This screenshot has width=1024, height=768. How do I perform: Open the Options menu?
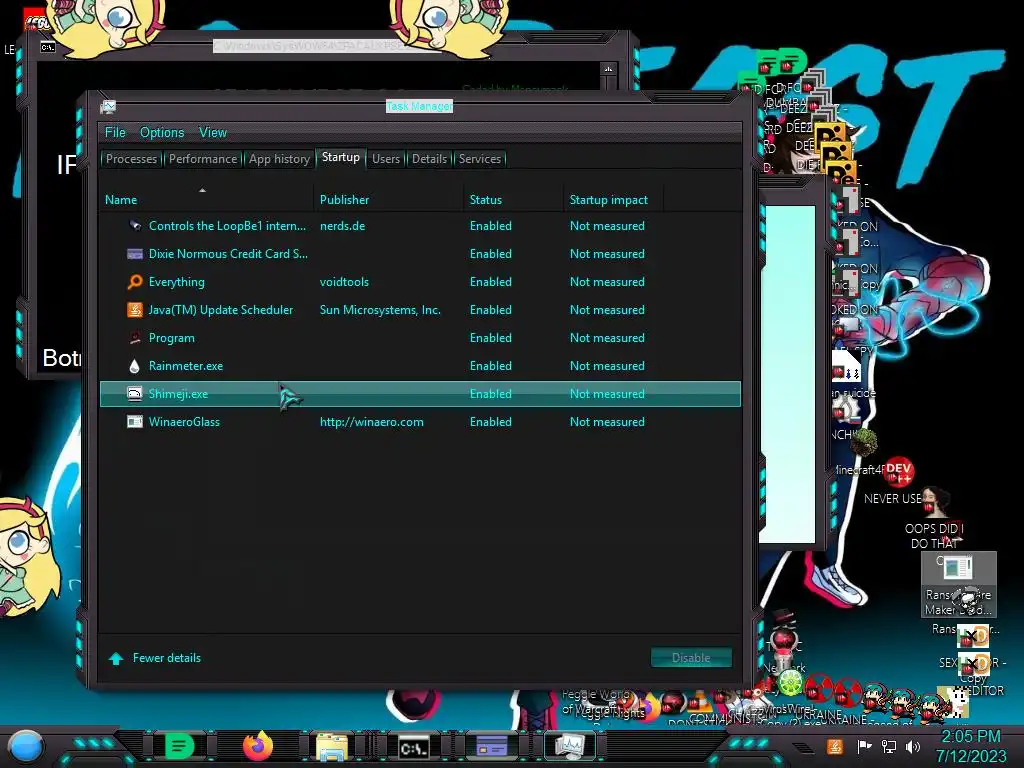(x=162, y=133)
